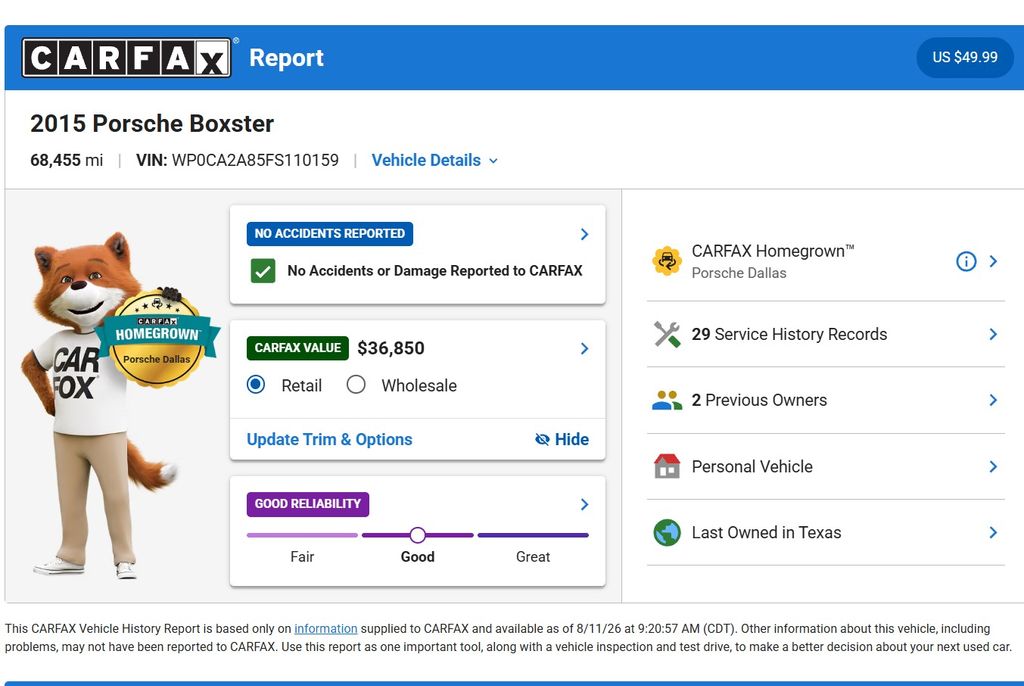Expand the CARFAX Value chevron
The image size is (1024, 686).
click(584, 349)
